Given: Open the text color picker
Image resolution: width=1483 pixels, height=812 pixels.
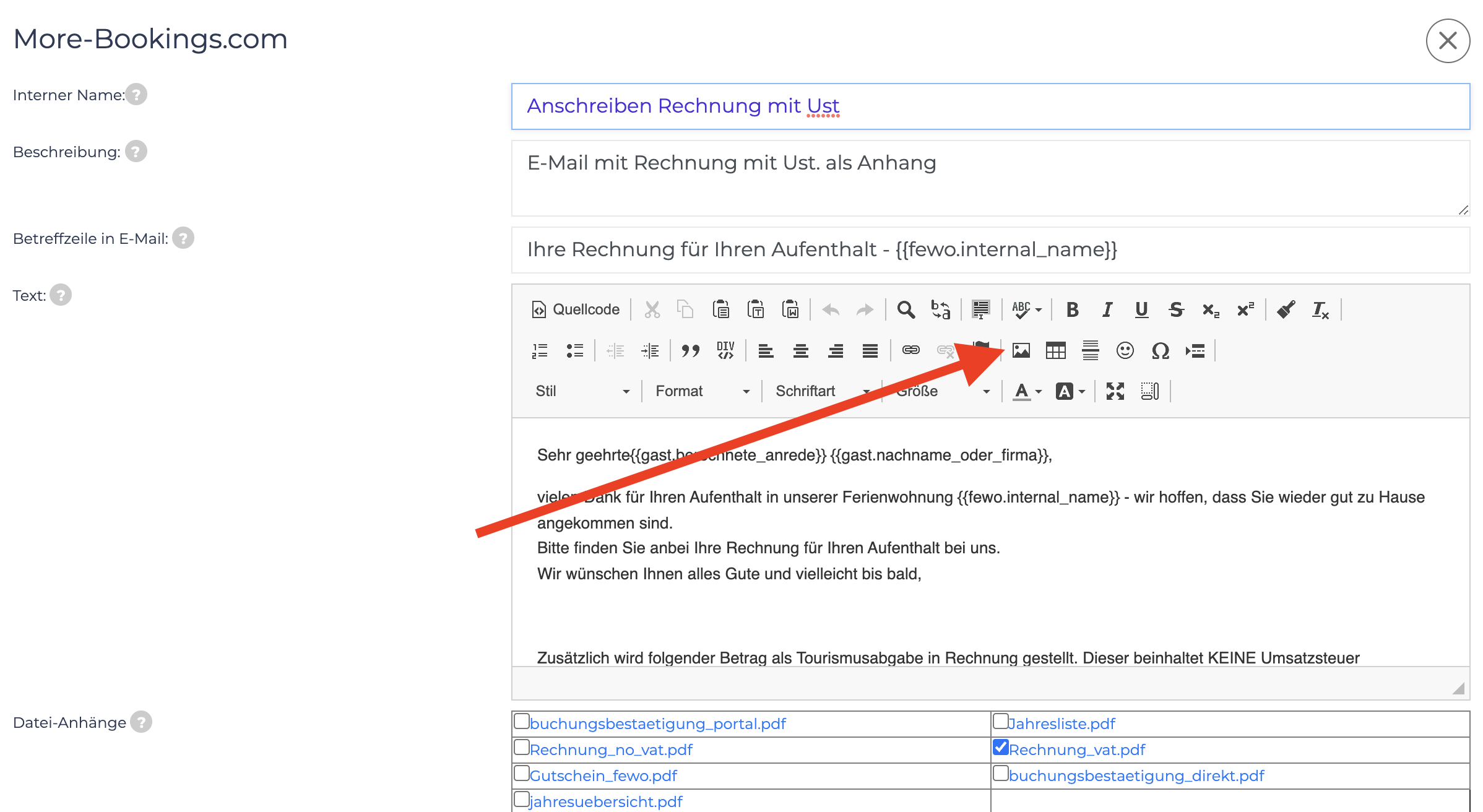Looking at the screenshot, I should point(1027,391).
